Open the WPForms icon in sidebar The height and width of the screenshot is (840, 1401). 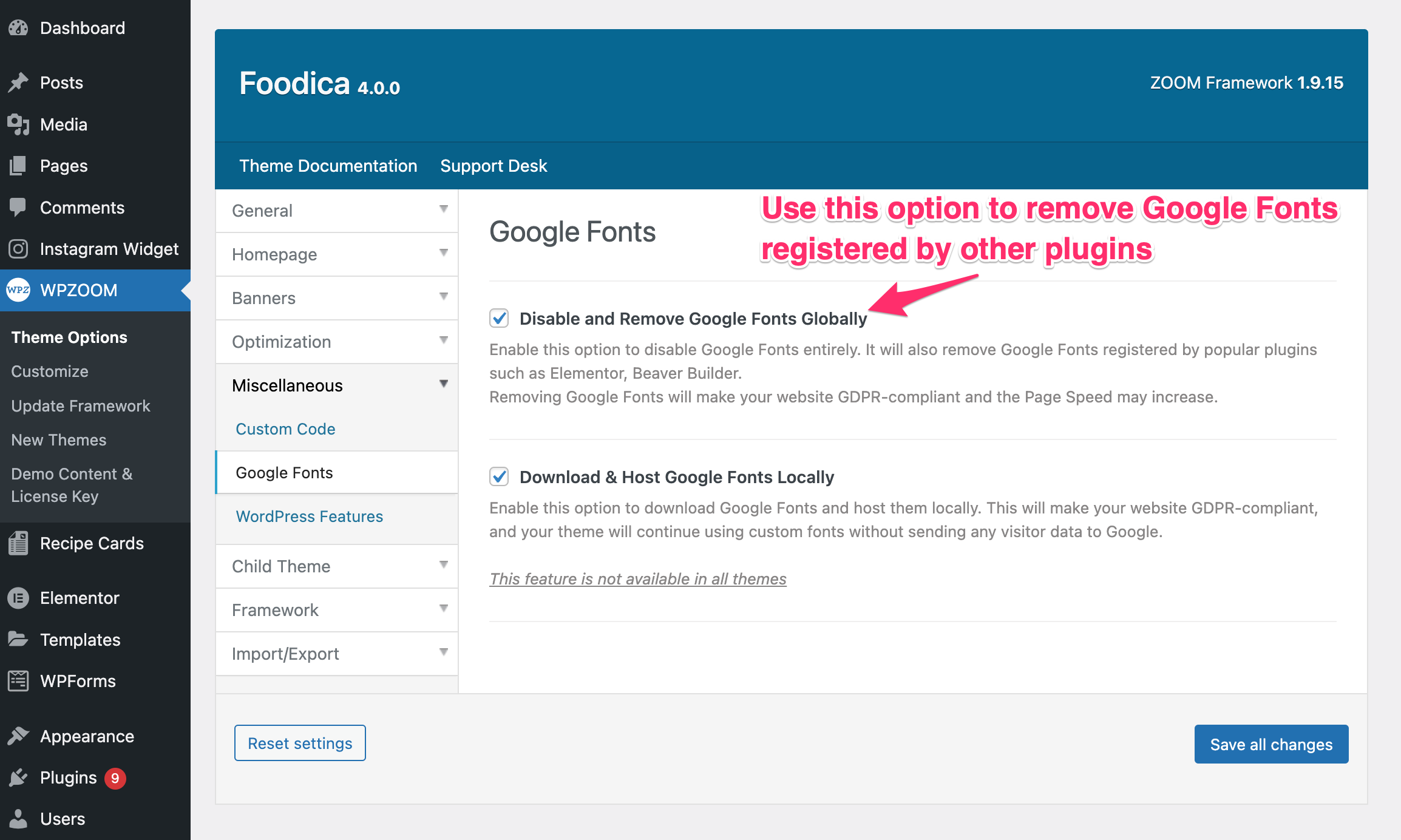(x=18, y=681)
